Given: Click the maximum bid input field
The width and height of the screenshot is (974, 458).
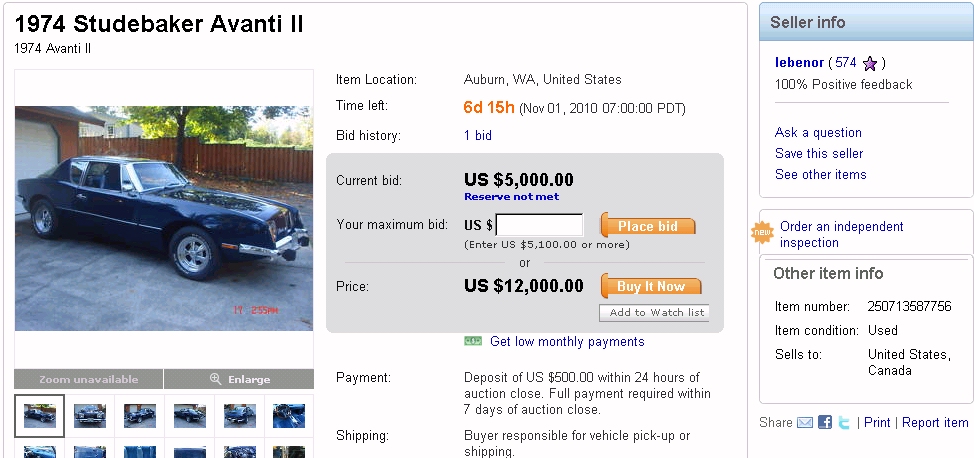Looking at the screenshot, I should coord(539,226).
